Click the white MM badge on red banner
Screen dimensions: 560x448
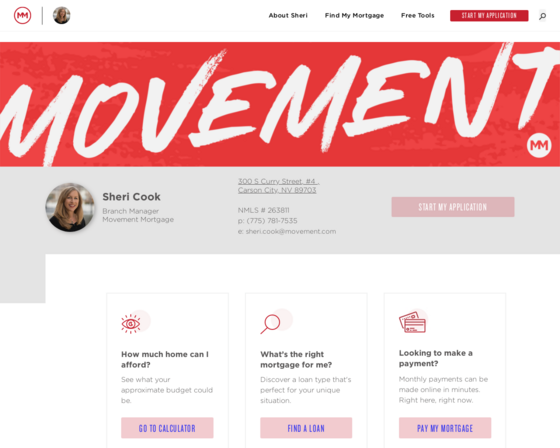[539, 145]
